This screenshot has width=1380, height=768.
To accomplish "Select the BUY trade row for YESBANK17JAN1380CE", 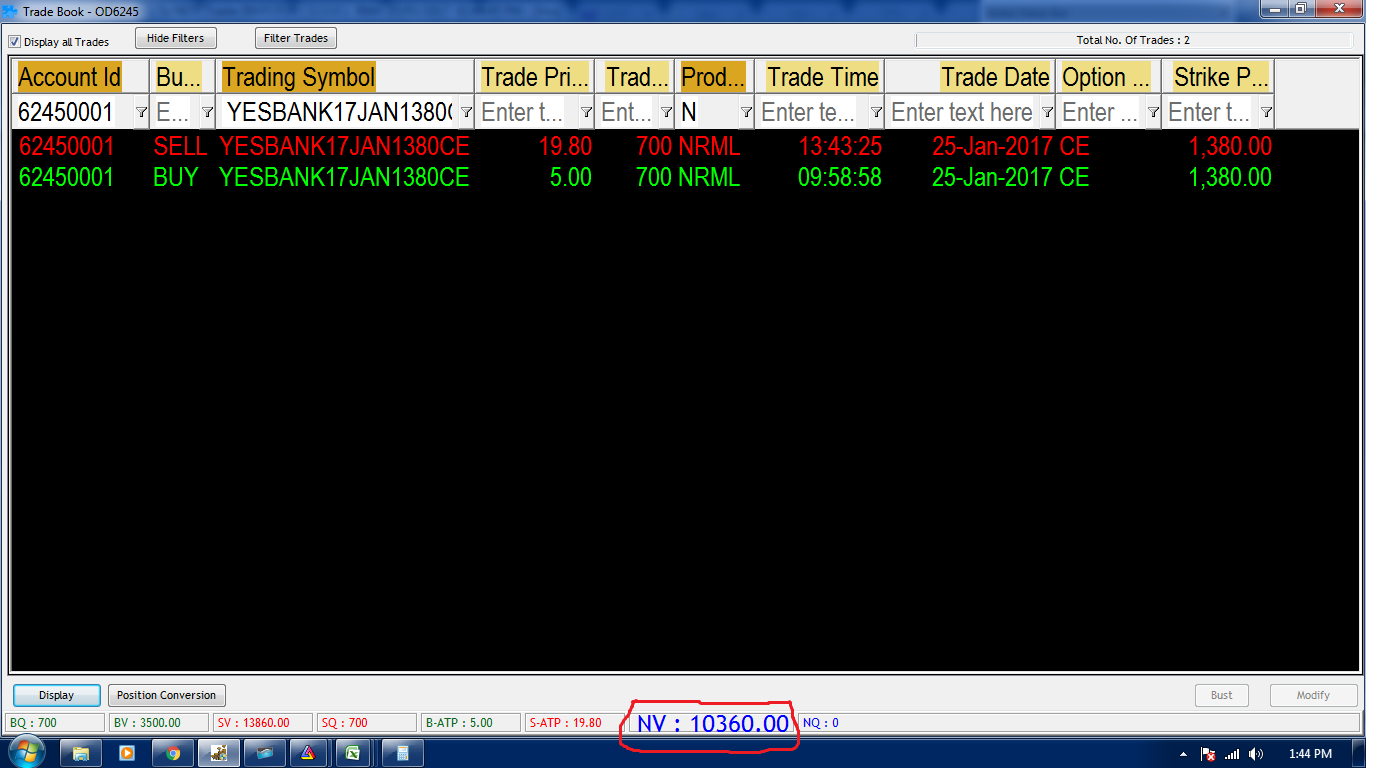I will tap(645, 178).
